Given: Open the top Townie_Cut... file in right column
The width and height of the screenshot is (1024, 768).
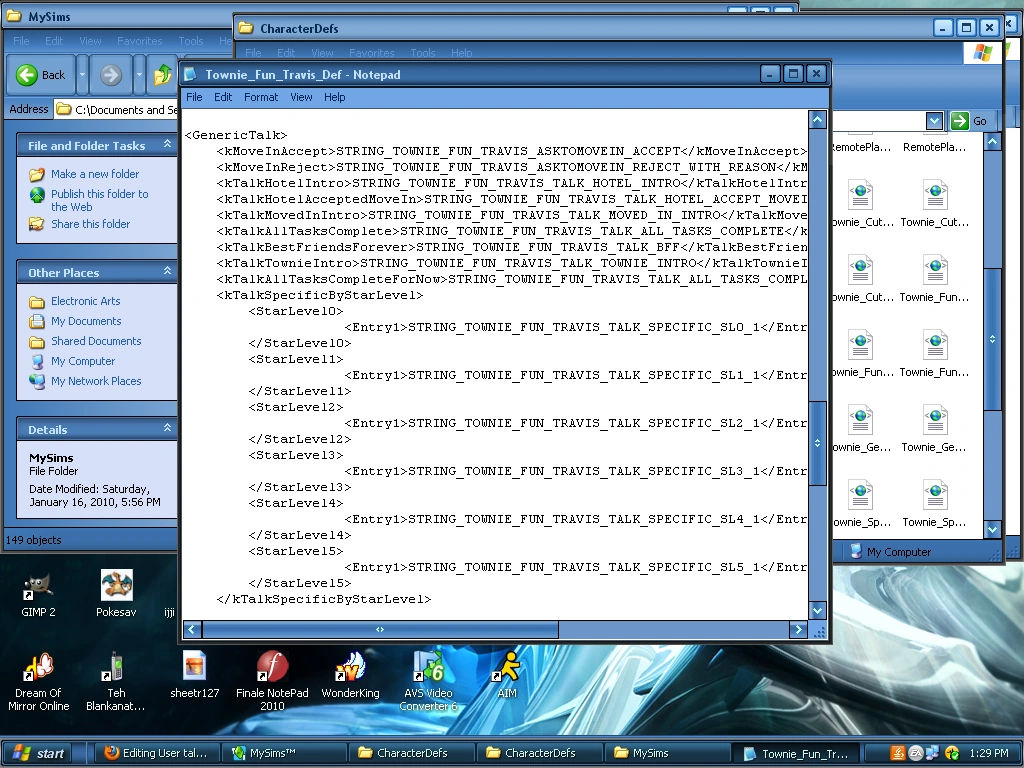Looking at the screenshot, I should (935, 203).
